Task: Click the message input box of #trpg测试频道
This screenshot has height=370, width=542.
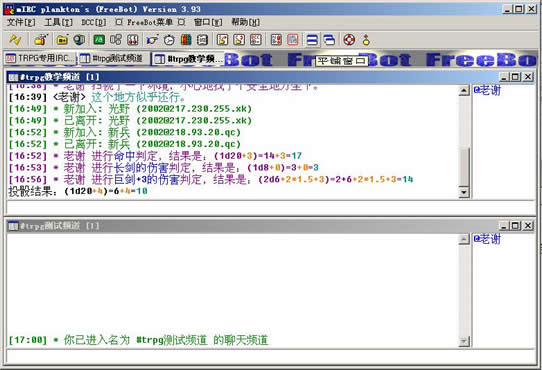Action: pos(271,356)
